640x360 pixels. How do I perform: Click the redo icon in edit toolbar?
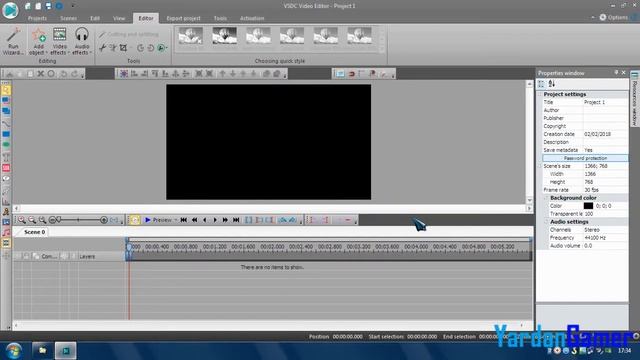coord(74,74)
